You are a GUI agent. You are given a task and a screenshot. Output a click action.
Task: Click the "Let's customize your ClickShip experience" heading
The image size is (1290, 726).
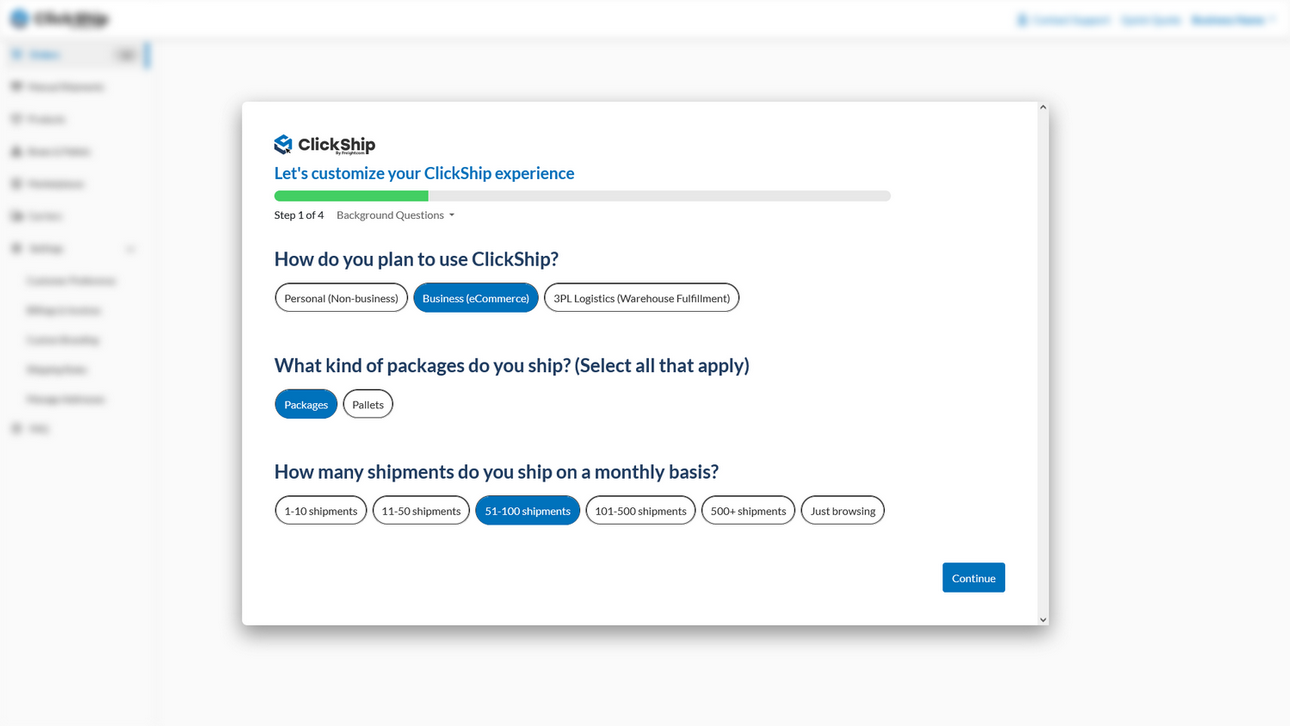[424, 173]
